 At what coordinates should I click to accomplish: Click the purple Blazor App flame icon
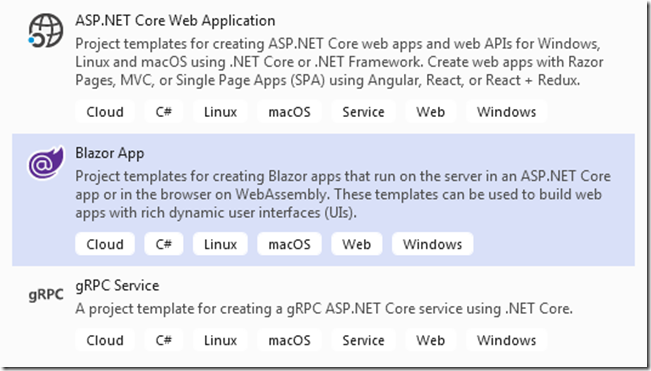(46, 163)
